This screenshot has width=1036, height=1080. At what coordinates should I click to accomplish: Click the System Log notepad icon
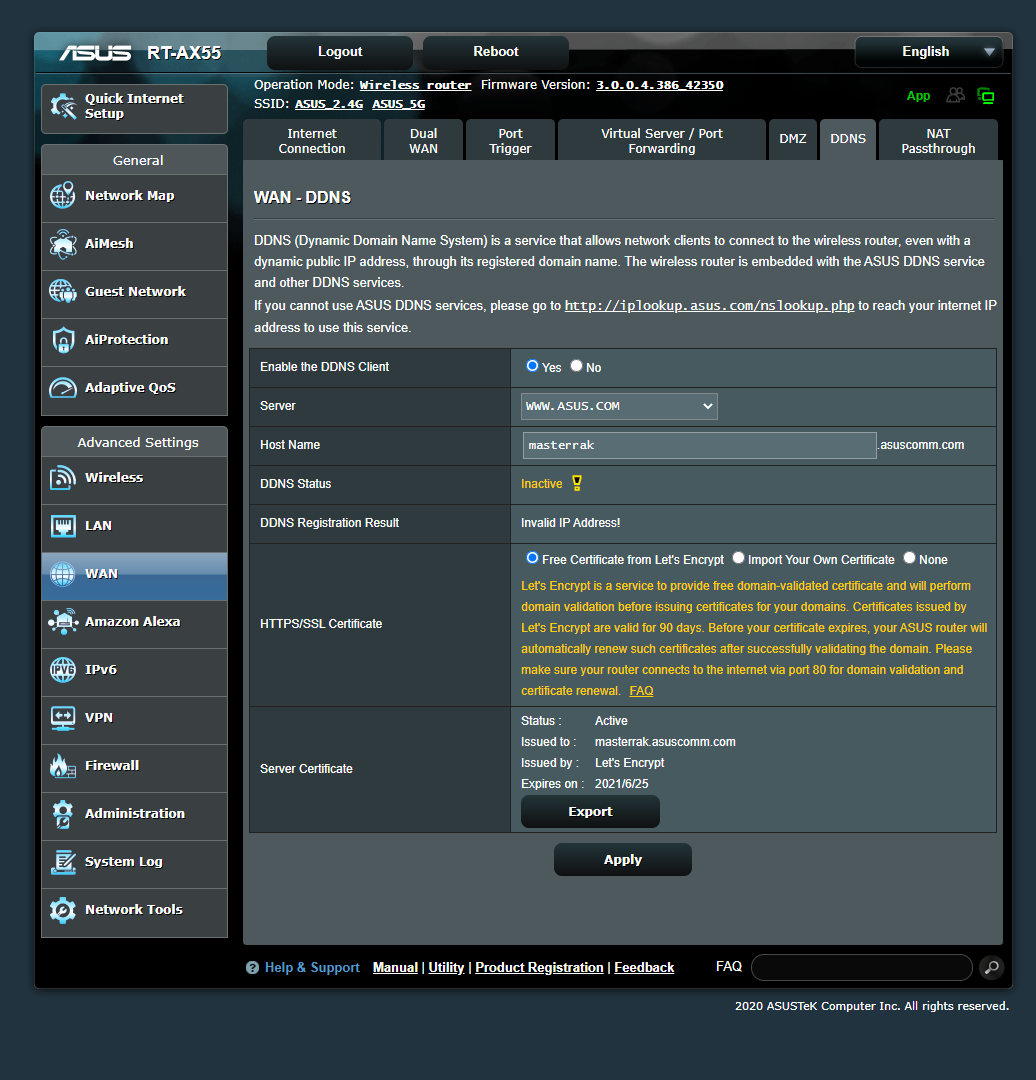pyautogui.click(x=63, y=862)
